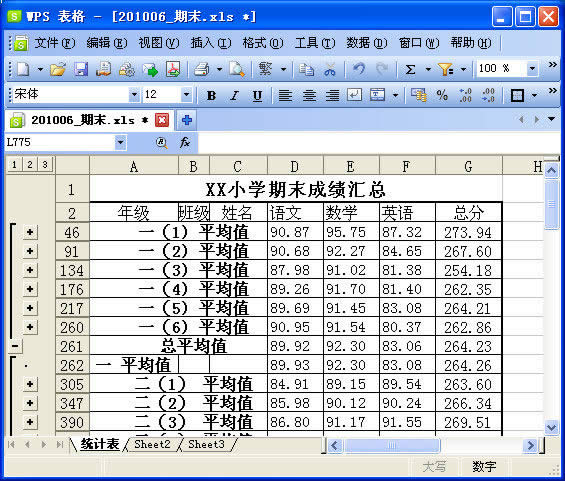Toggle Underline formatting
This screenshot has height=481, width=565.
click(x=257, y=95)
